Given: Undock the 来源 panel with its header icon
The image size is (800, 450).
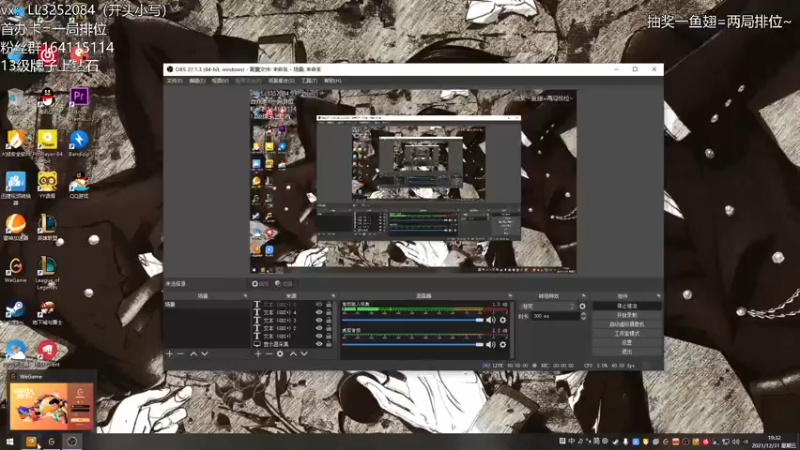Looking at the screenshot, I should point(333,296).
